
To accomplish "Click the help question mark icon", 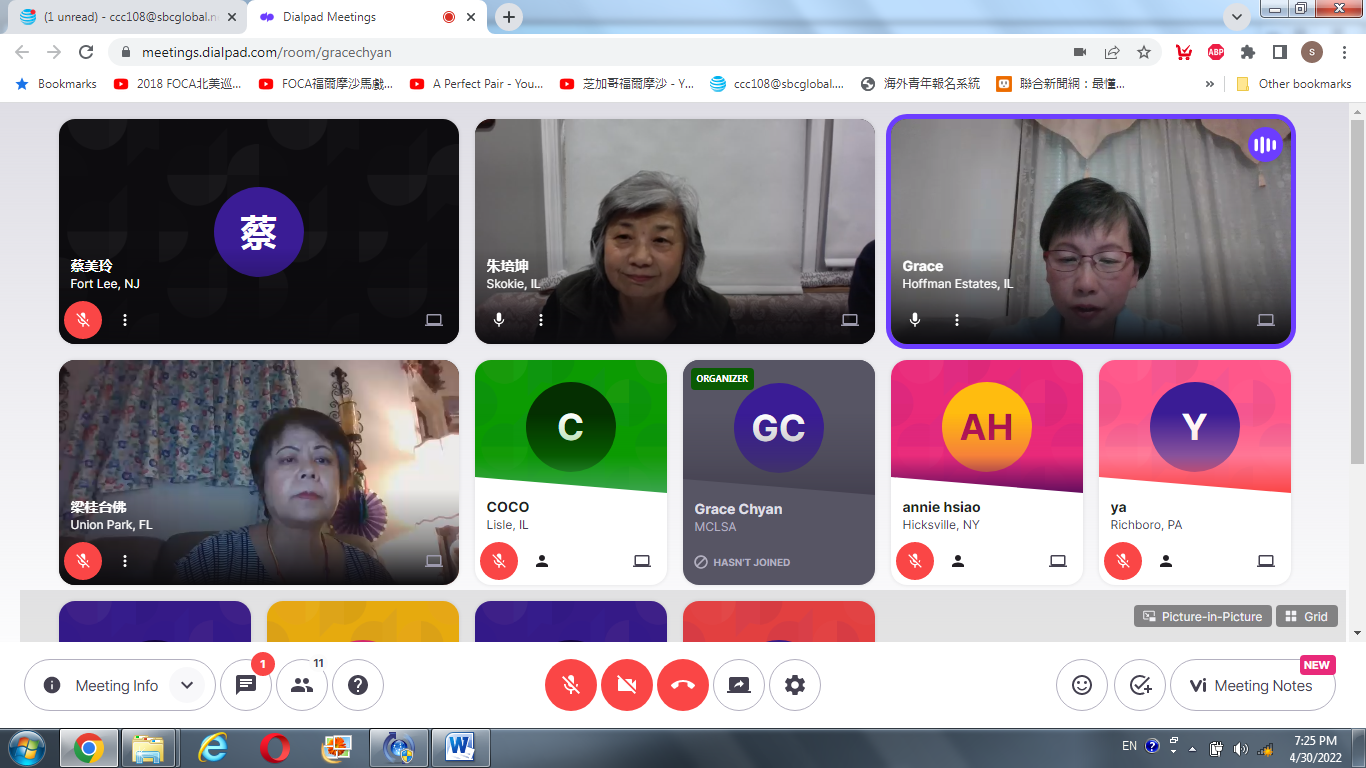I will tap(358, 685).
